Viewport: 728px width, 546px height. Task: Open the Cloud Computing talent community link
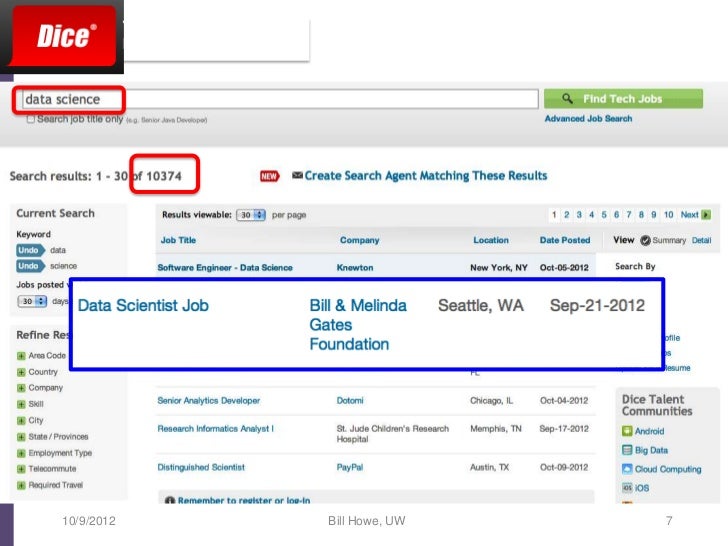(x=668, y=469)
